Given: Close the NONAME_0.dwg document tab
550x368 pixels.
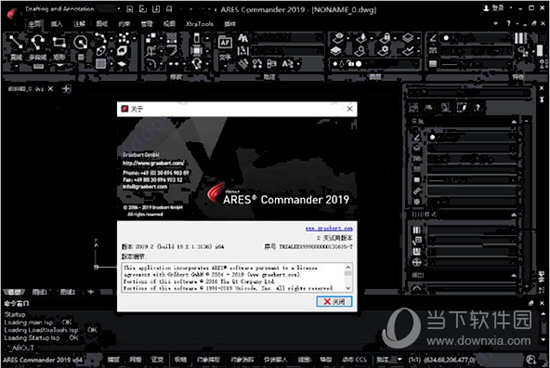Looking at the screenshot, I should 50,89.
